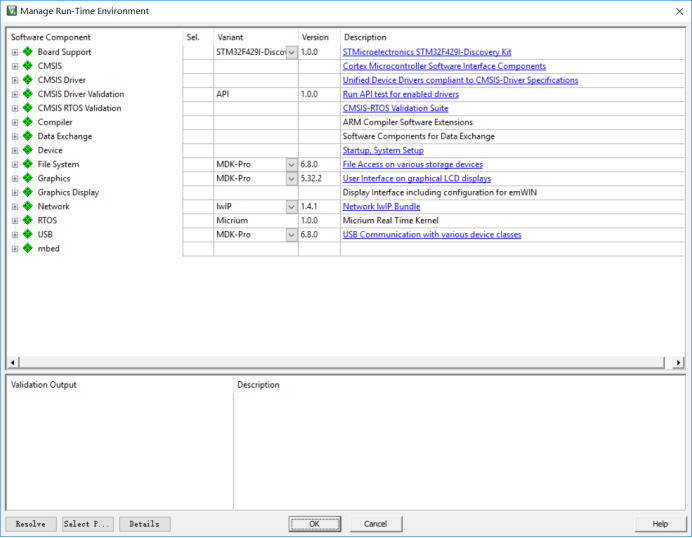The image size is (692, 538).
Task: Expand the Board Support tree node
Action: (15, 52)
